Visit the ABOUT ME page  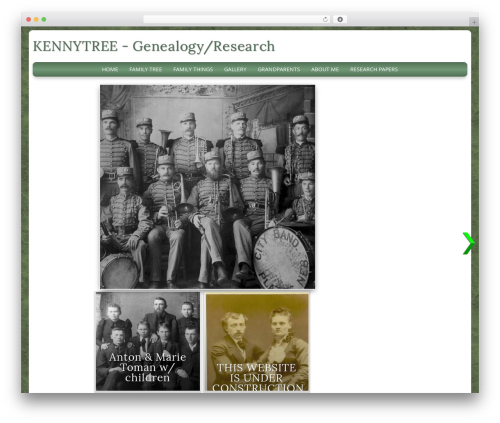[325, 69]
